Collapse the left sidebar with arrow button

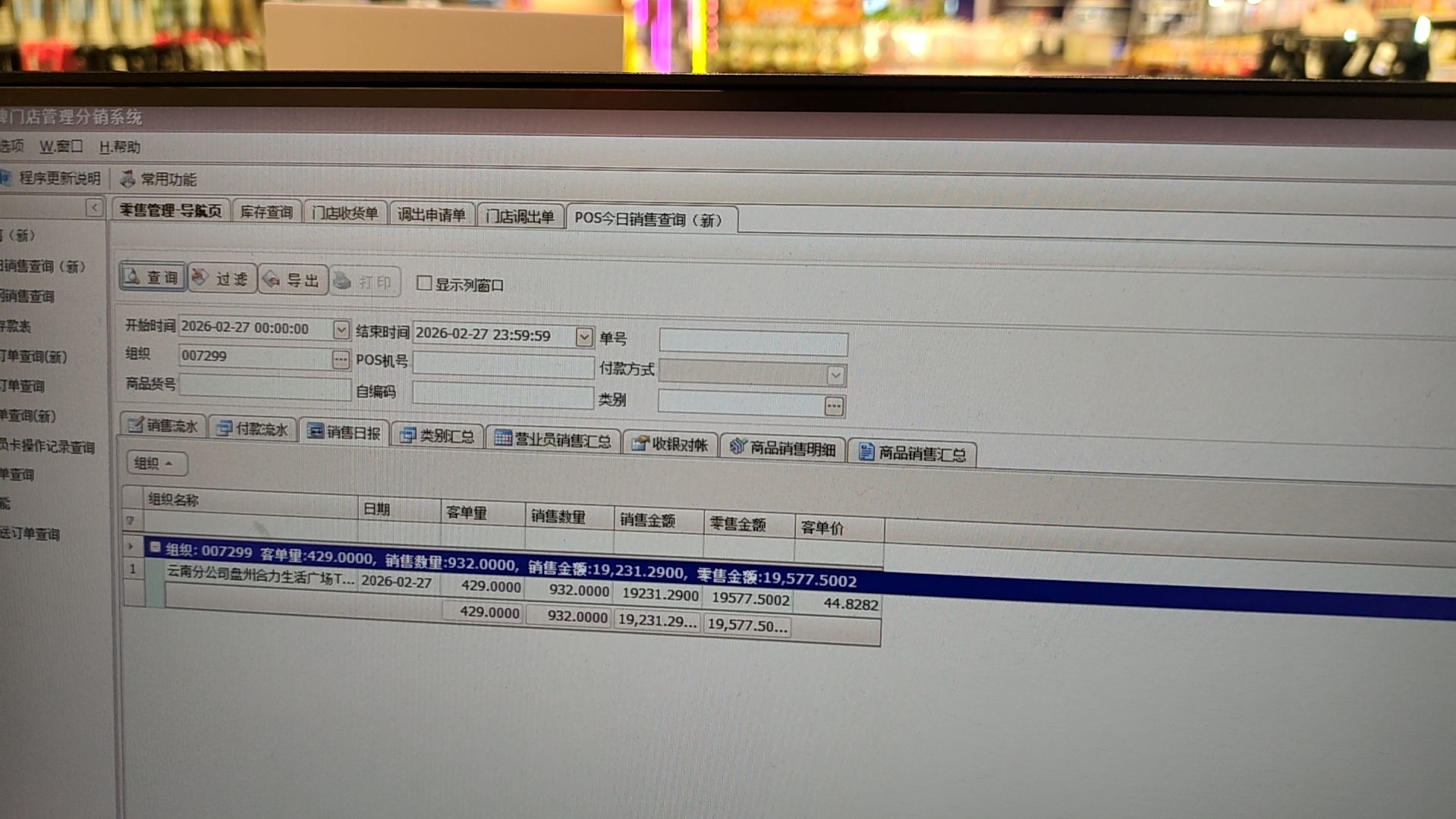tap(94, 208)
